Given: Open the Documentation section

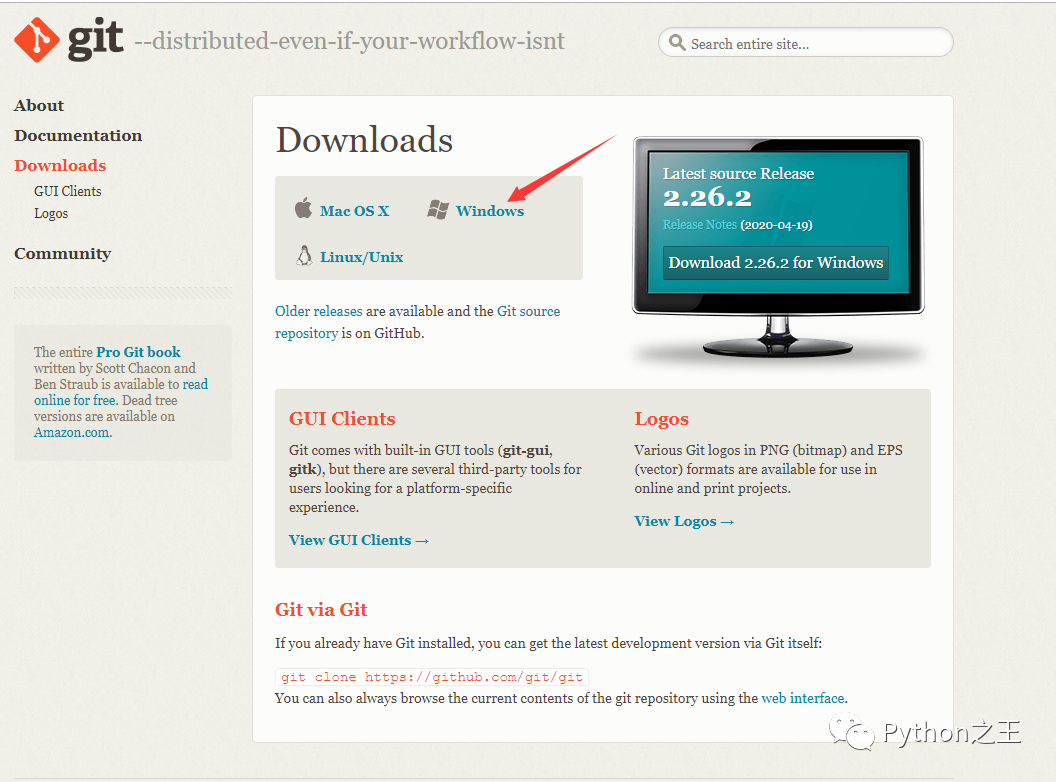Looking at the screenshot, I should pos(78,135).
